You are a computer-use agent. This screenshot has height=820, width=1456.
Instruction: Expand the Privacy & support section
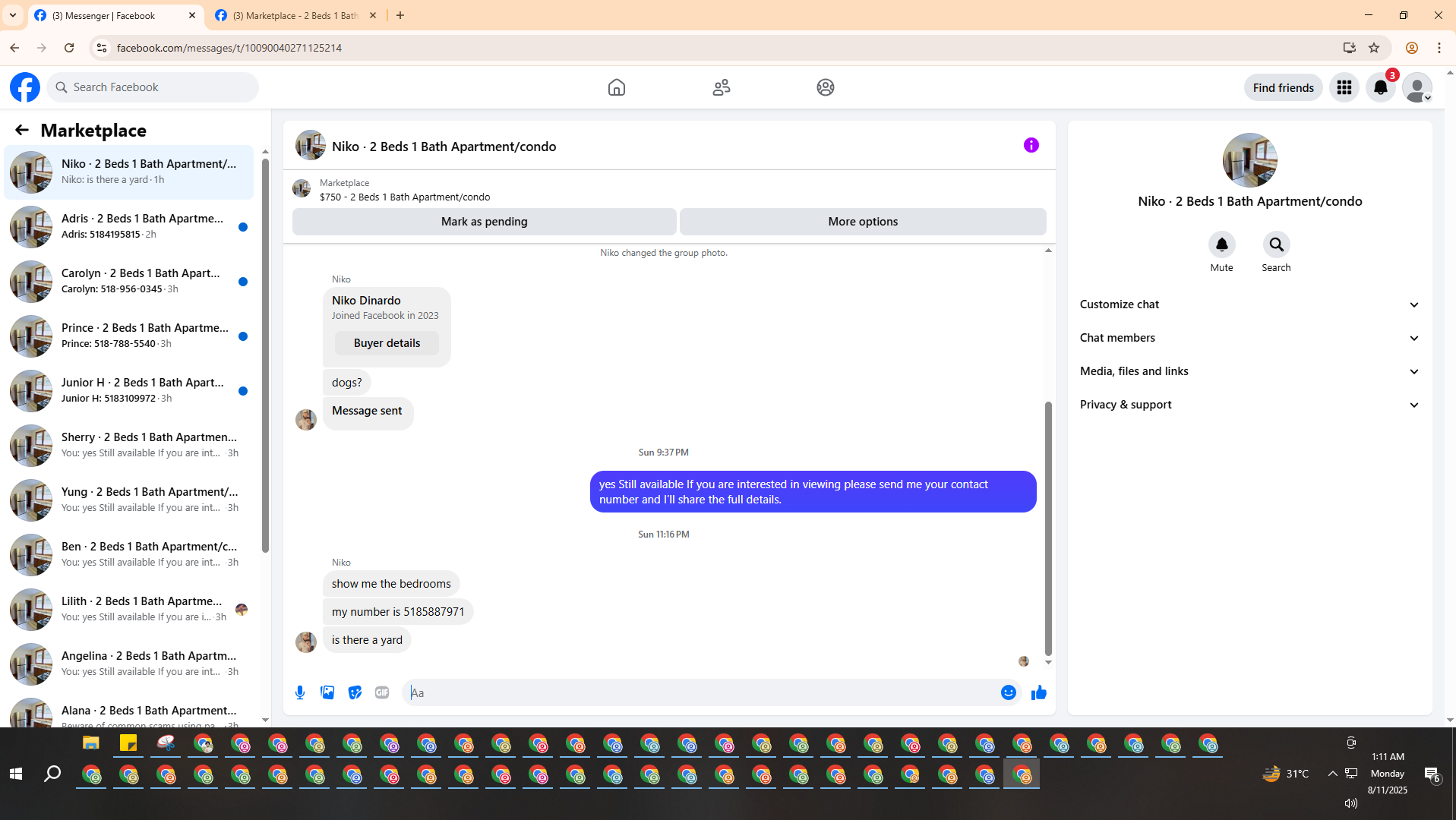point(1249,405)
